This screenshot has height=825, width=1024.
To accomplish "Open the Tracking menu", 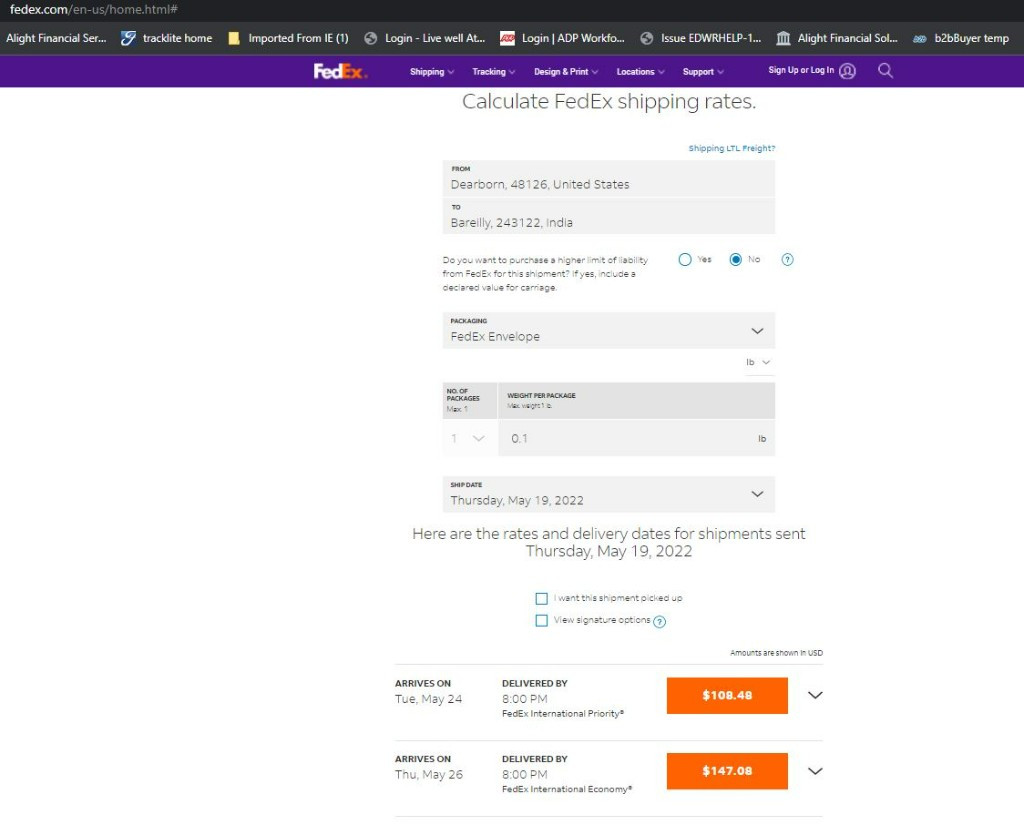I will pyautogui.click(x=493, y=72).
